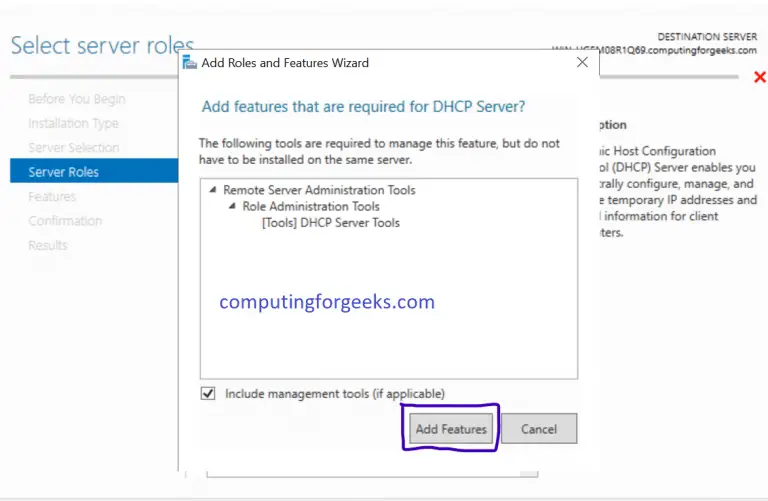
Task: Click the computingforgeeks.com watermark text
Action: (x=327, y=301)
